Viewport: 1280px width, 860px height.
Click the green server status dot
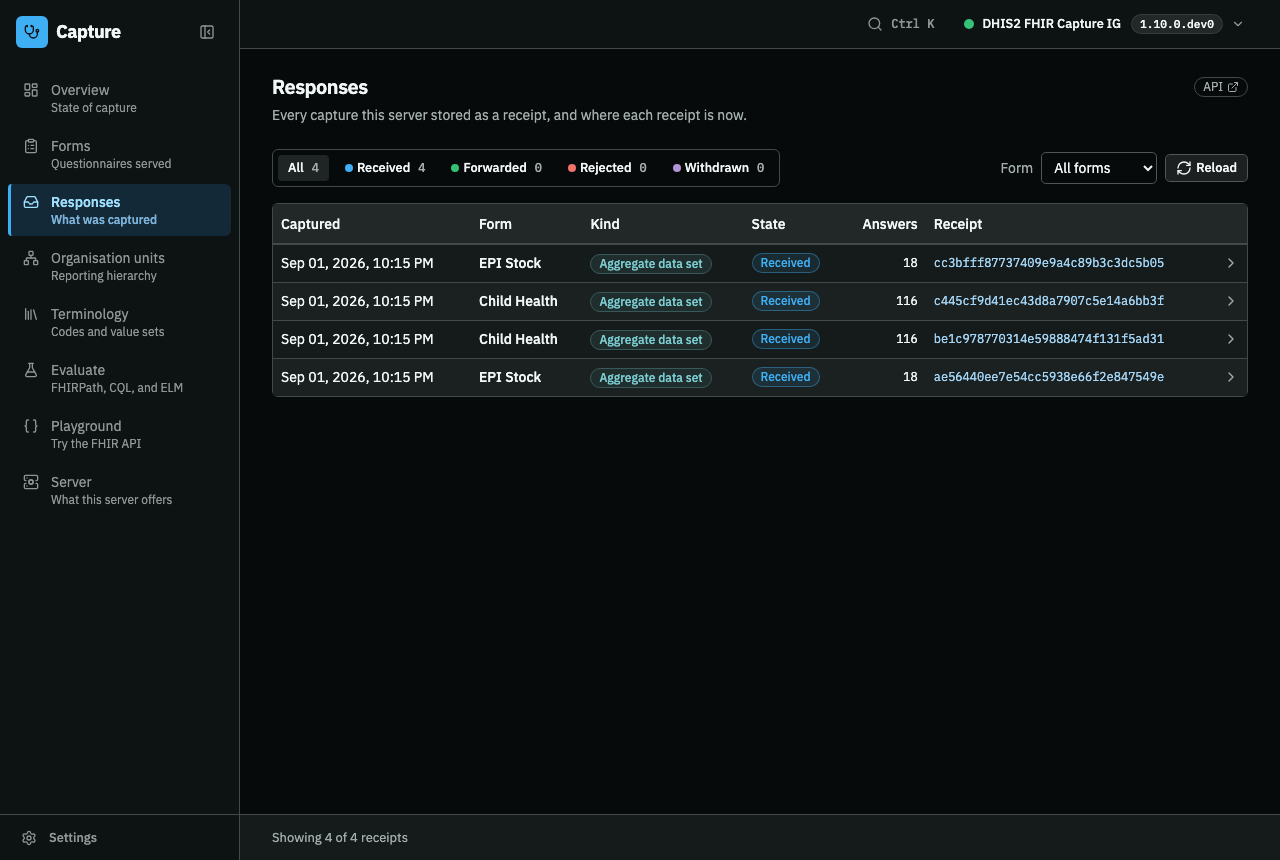(x=969, y=24)
